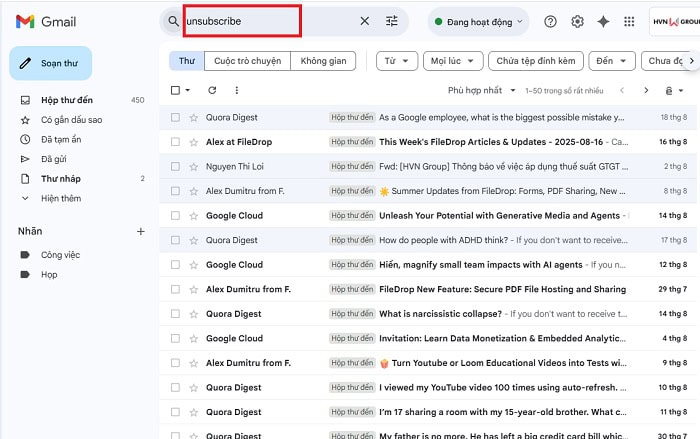Open the 17 sharing a room email
Screen dimensions: 700x439
pyautogui.click(x=429, y=412)
